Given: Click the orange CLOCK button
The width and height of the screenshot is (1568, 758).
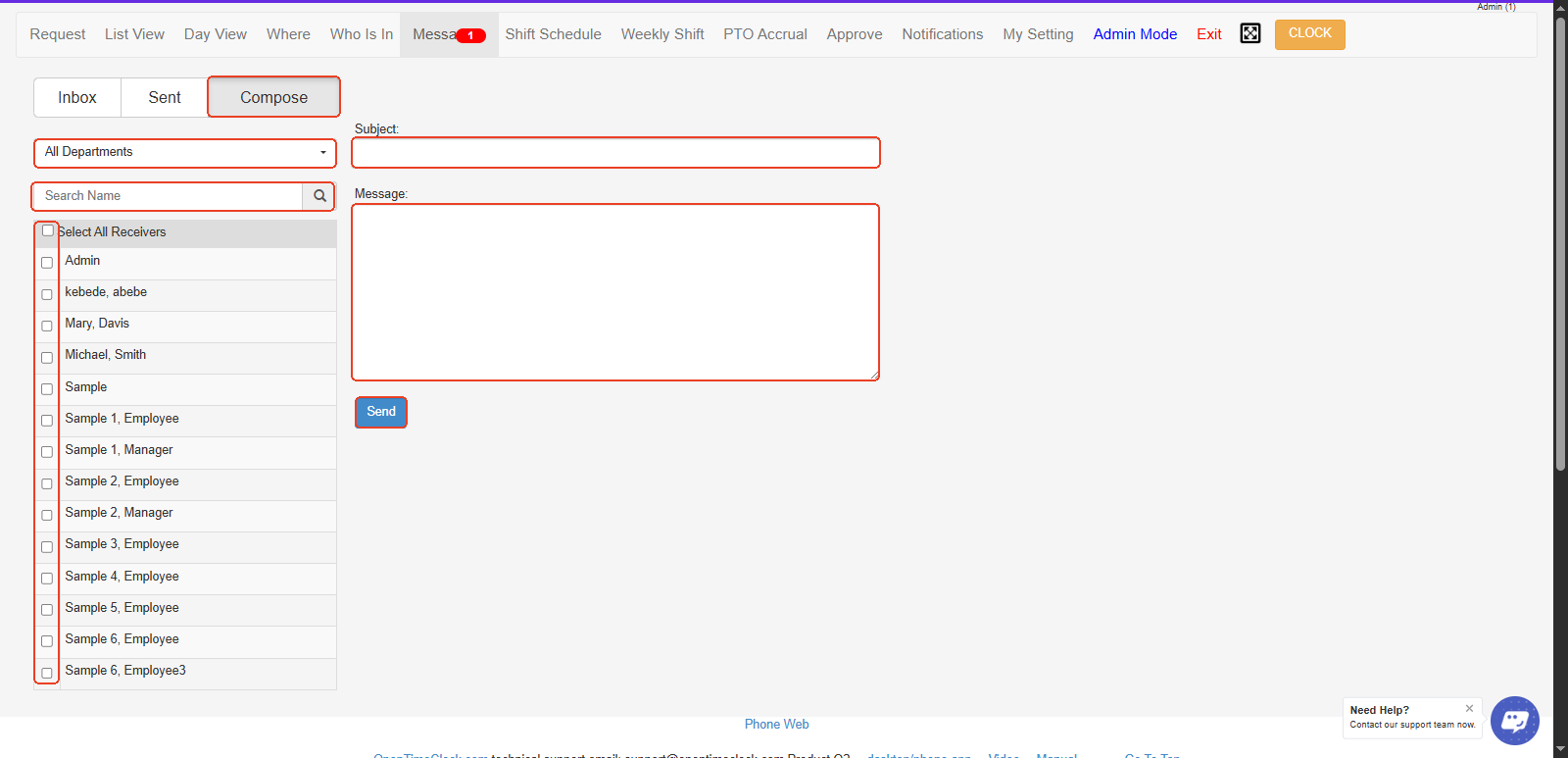Looking at the screenshot, I should pos(1309,33).
